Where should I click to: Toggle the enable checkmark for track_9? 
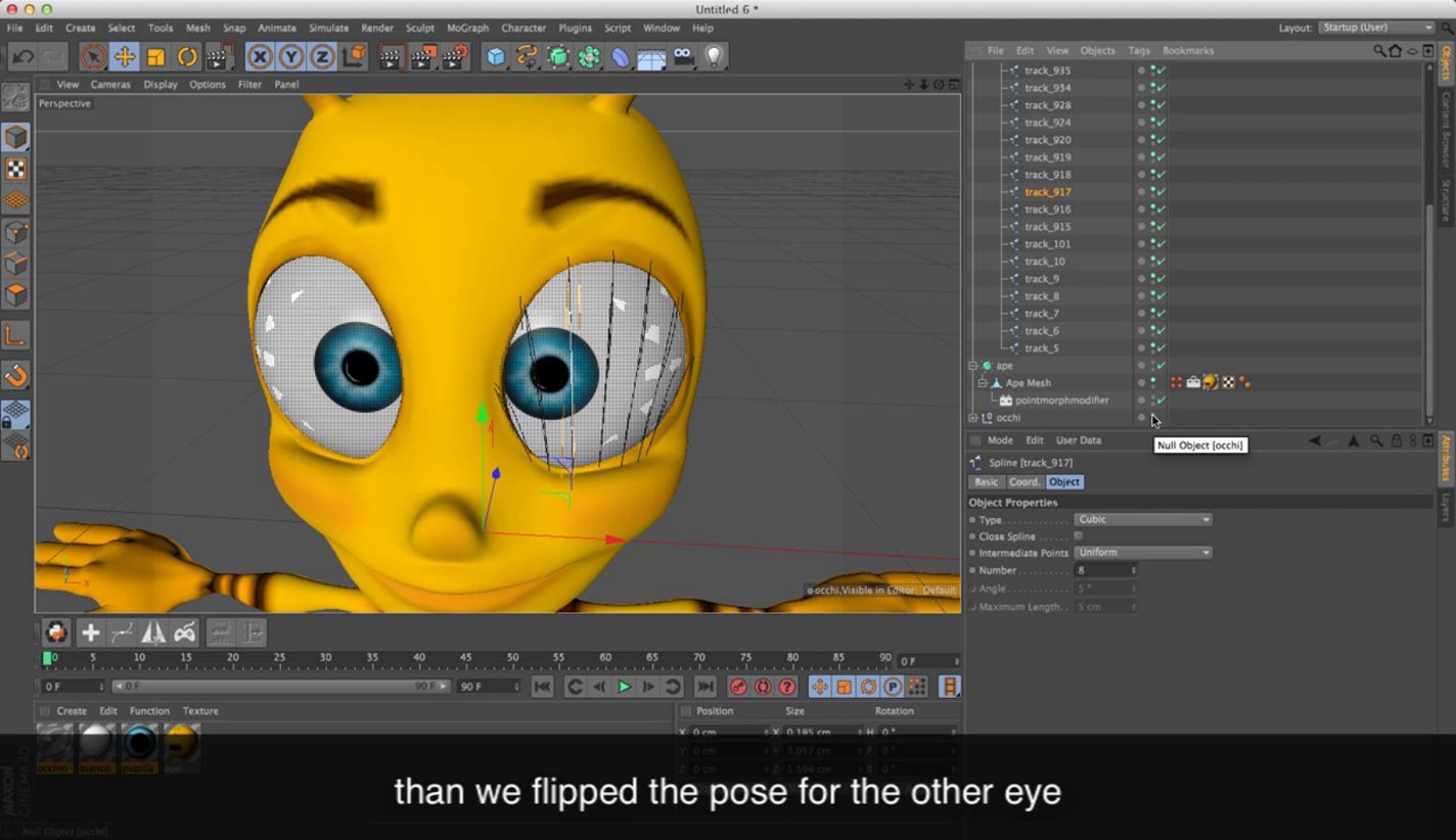click(1160, 279)
